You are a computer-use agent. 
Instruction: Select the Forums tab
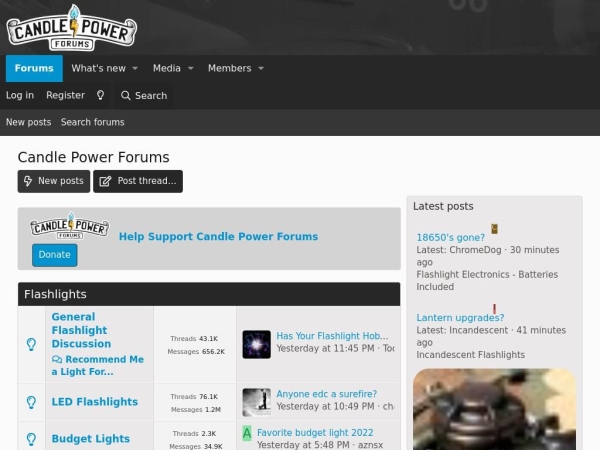34,68
